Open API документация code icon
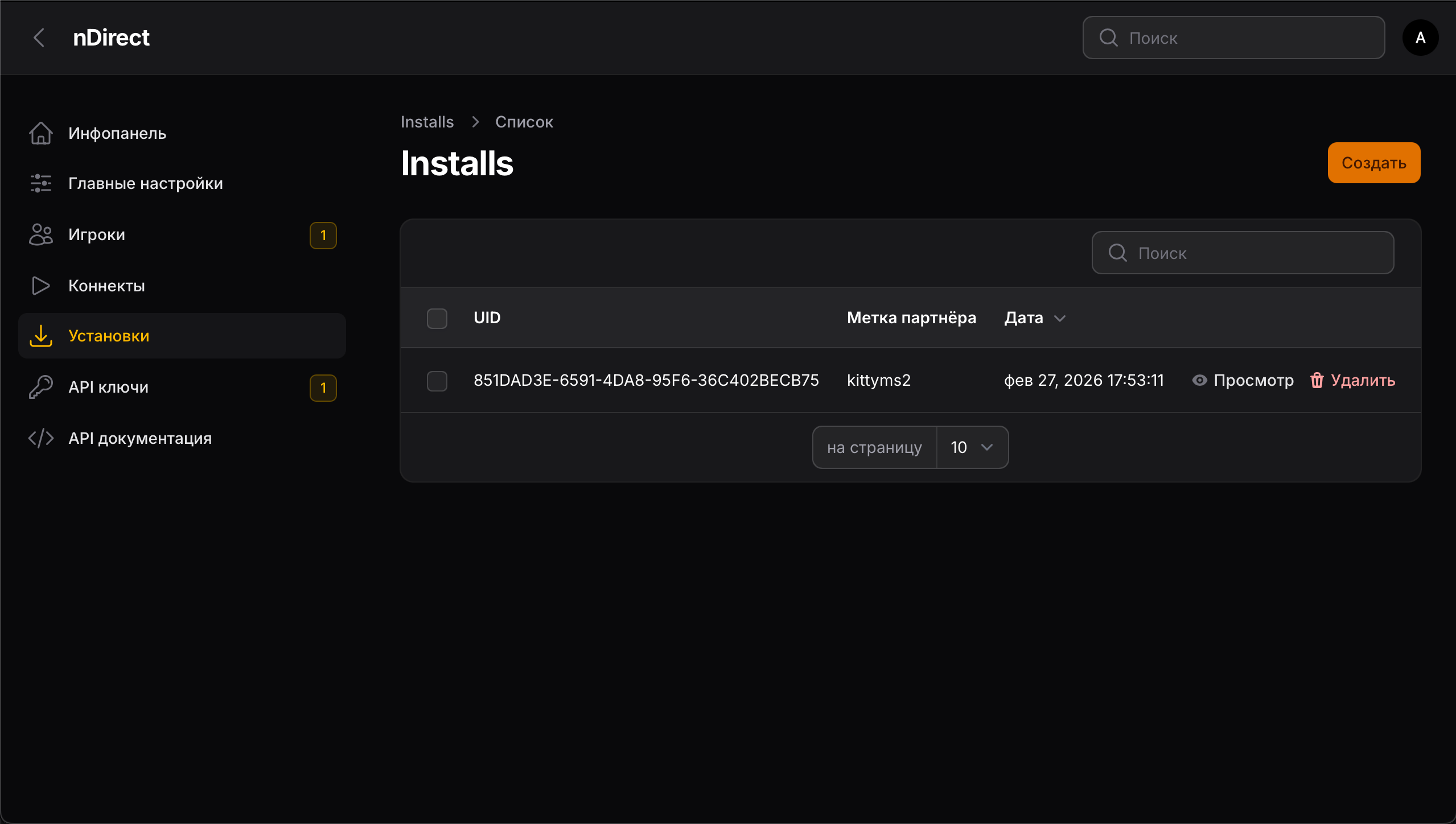 click(x=40, y=438)
